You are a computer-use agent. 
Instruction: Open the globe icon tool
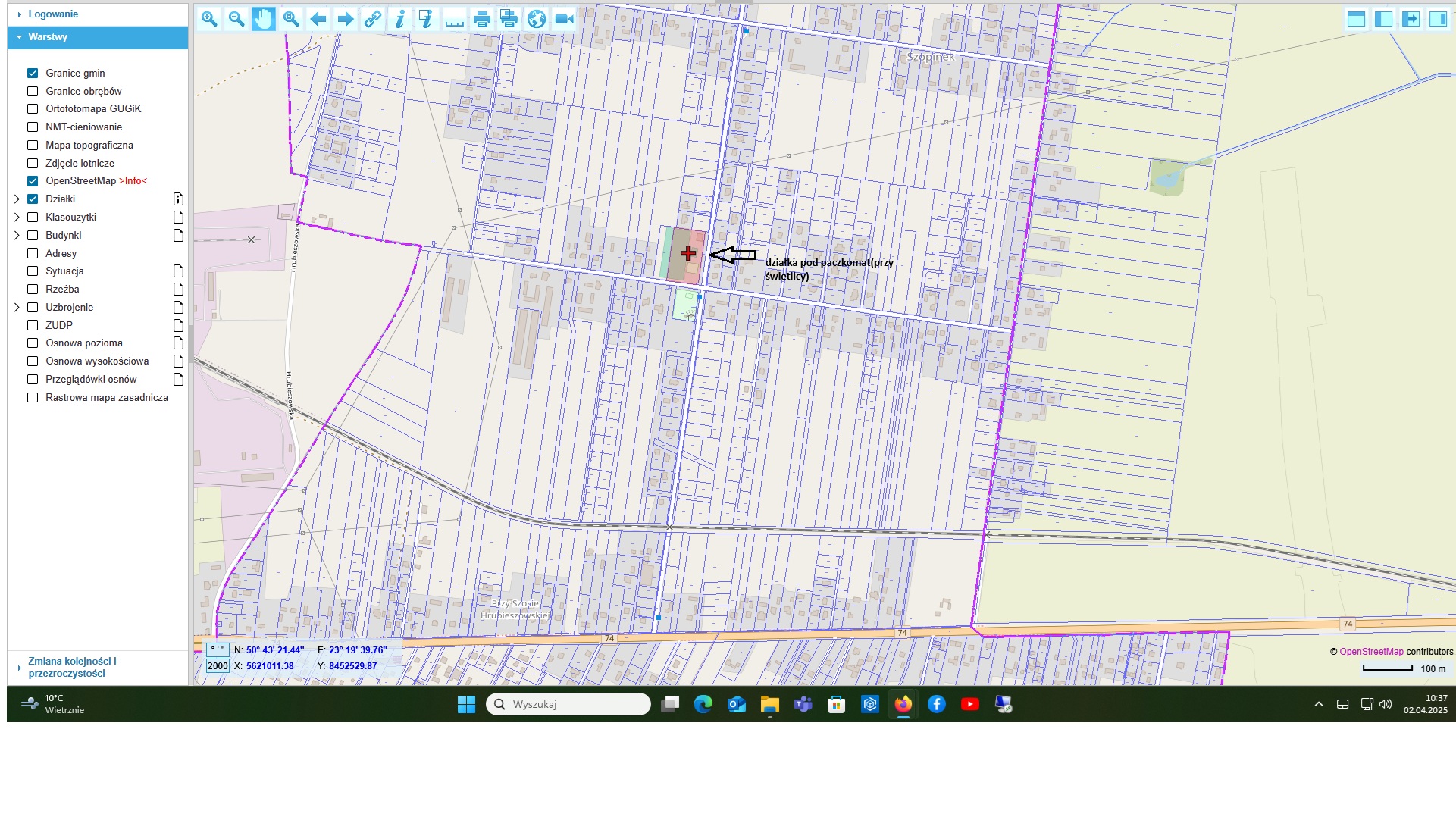[x=536, y=20]
